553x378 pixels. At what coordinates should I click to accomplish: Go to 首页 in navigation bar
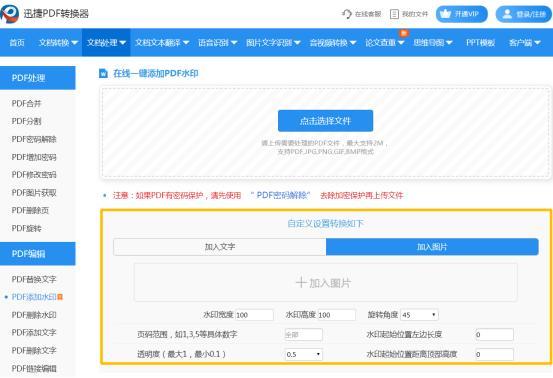click(x=17, y=43)
